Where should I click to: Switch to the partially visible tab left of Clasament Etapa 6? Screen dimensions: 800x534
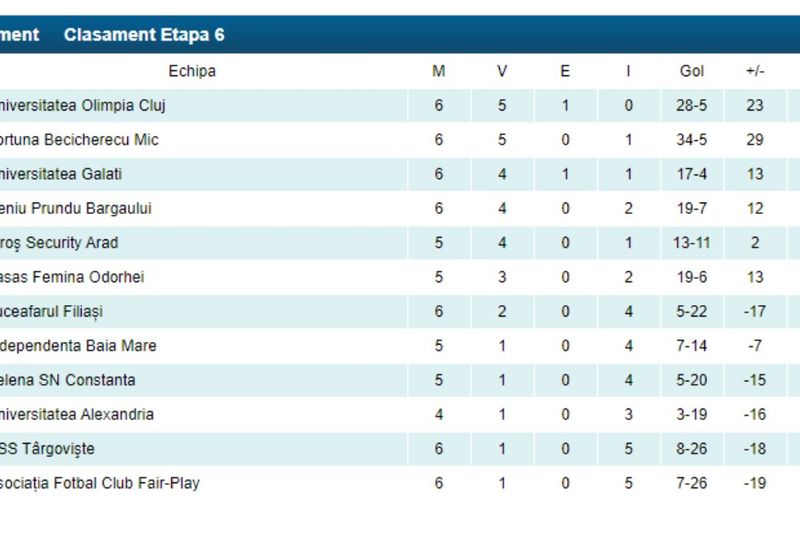point(19,35)
